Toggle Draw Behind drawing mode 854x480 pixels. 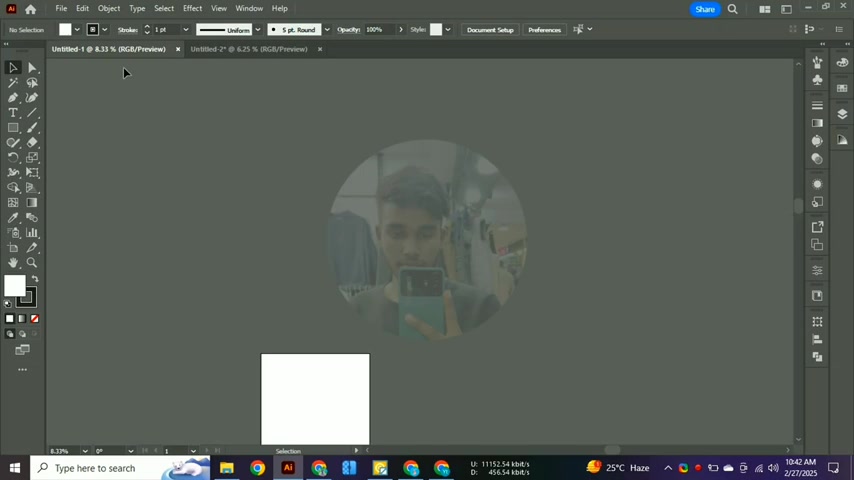tap(22, 334)
